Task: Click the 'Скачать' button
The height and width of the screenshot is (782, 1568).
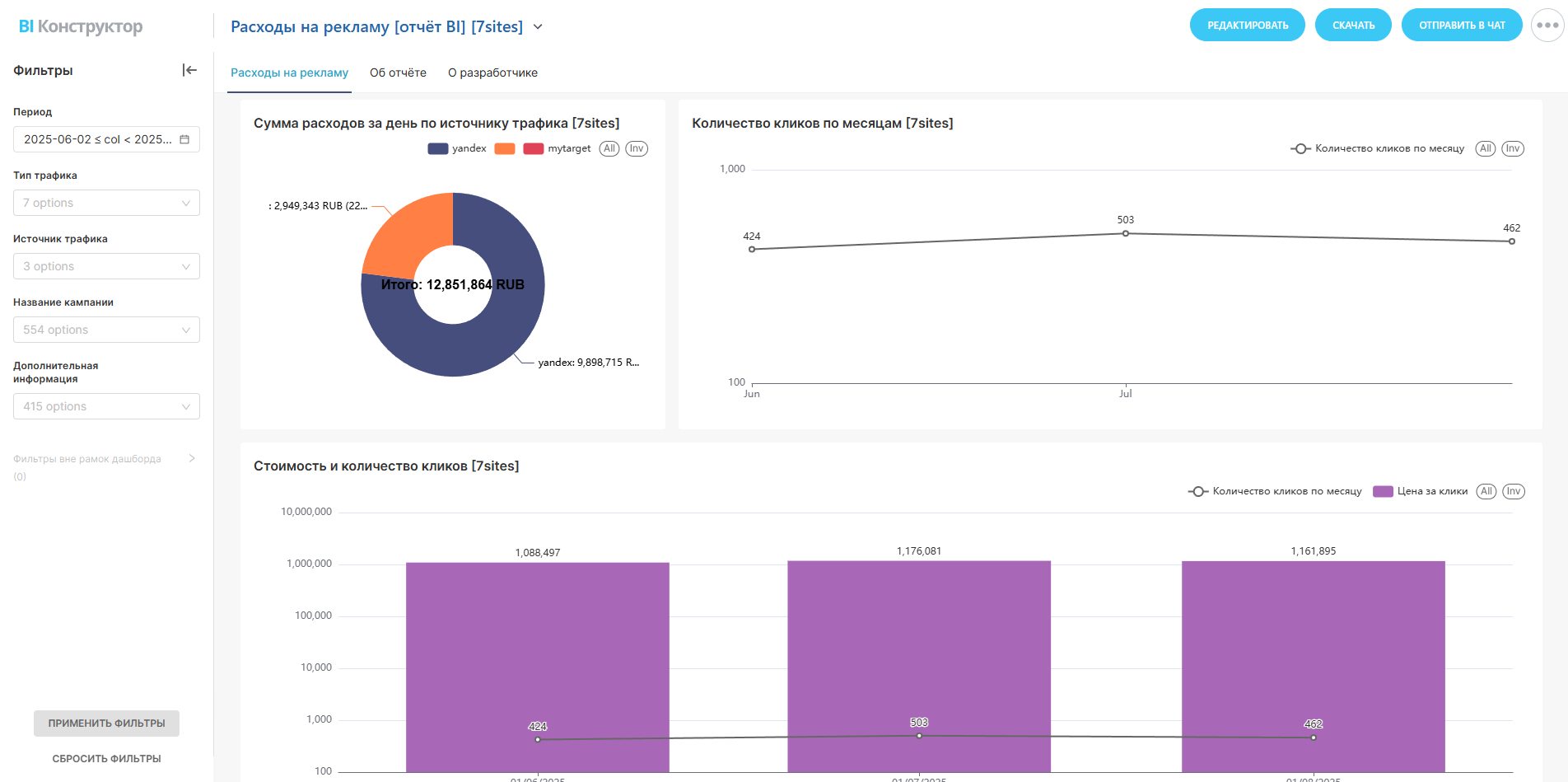Action: pyautogui.click(x=1353, y=25)
